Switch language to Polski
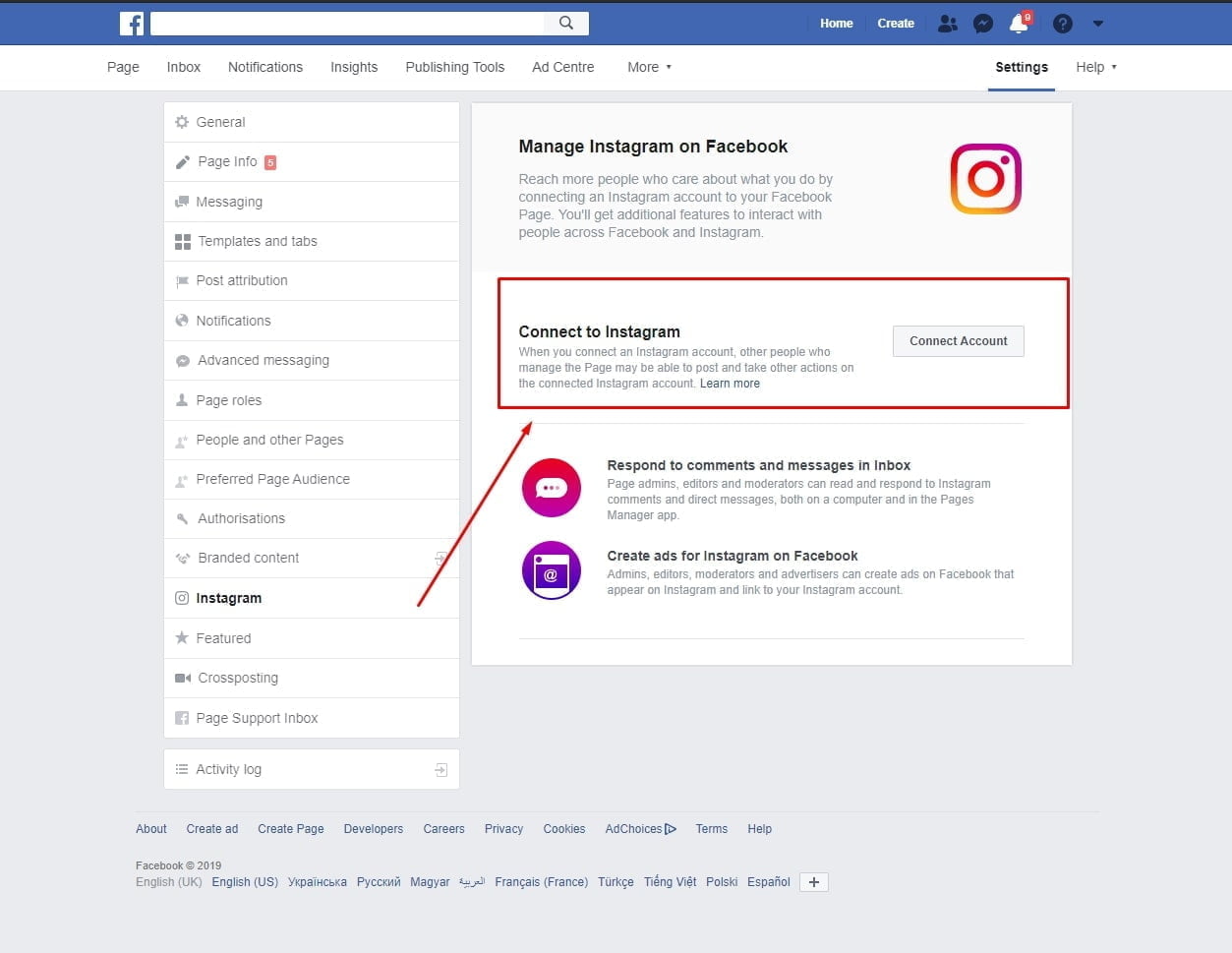The height and width of the screenshot is (953, 1232). [722, 882]
